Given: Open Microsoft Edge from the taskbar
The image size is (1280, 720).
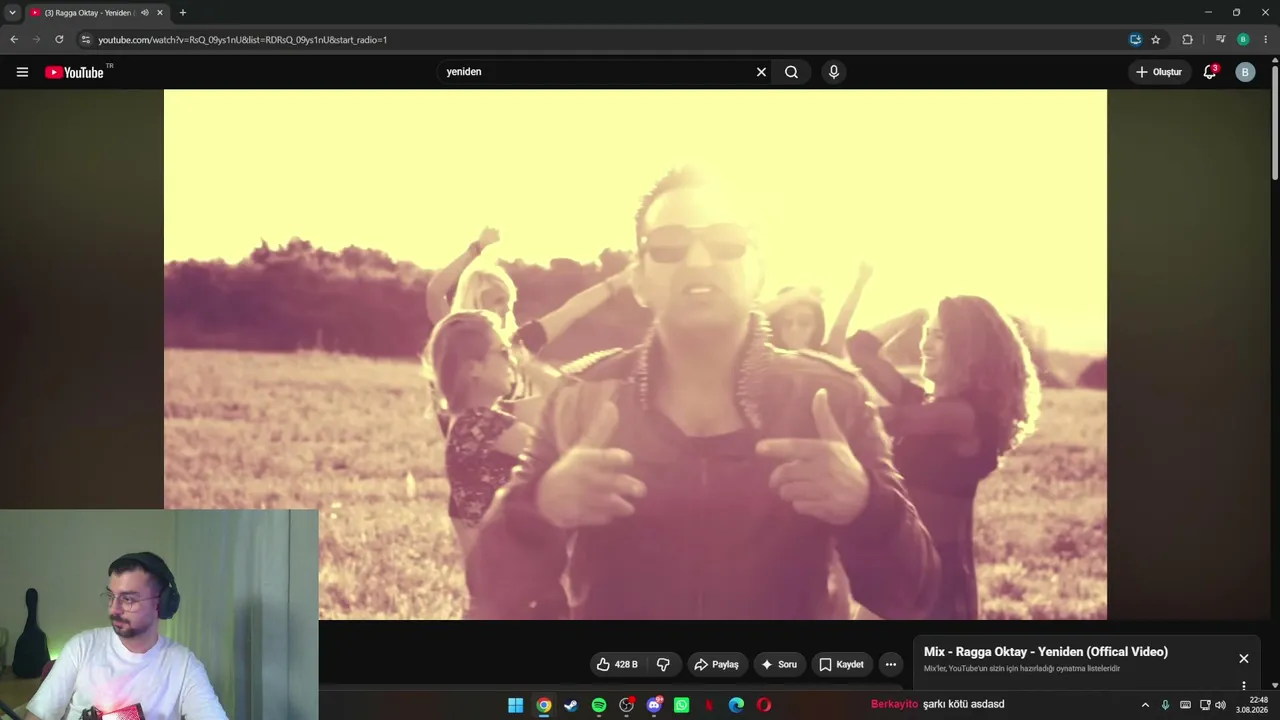Looking at the screenshot, I should (737, 705).
